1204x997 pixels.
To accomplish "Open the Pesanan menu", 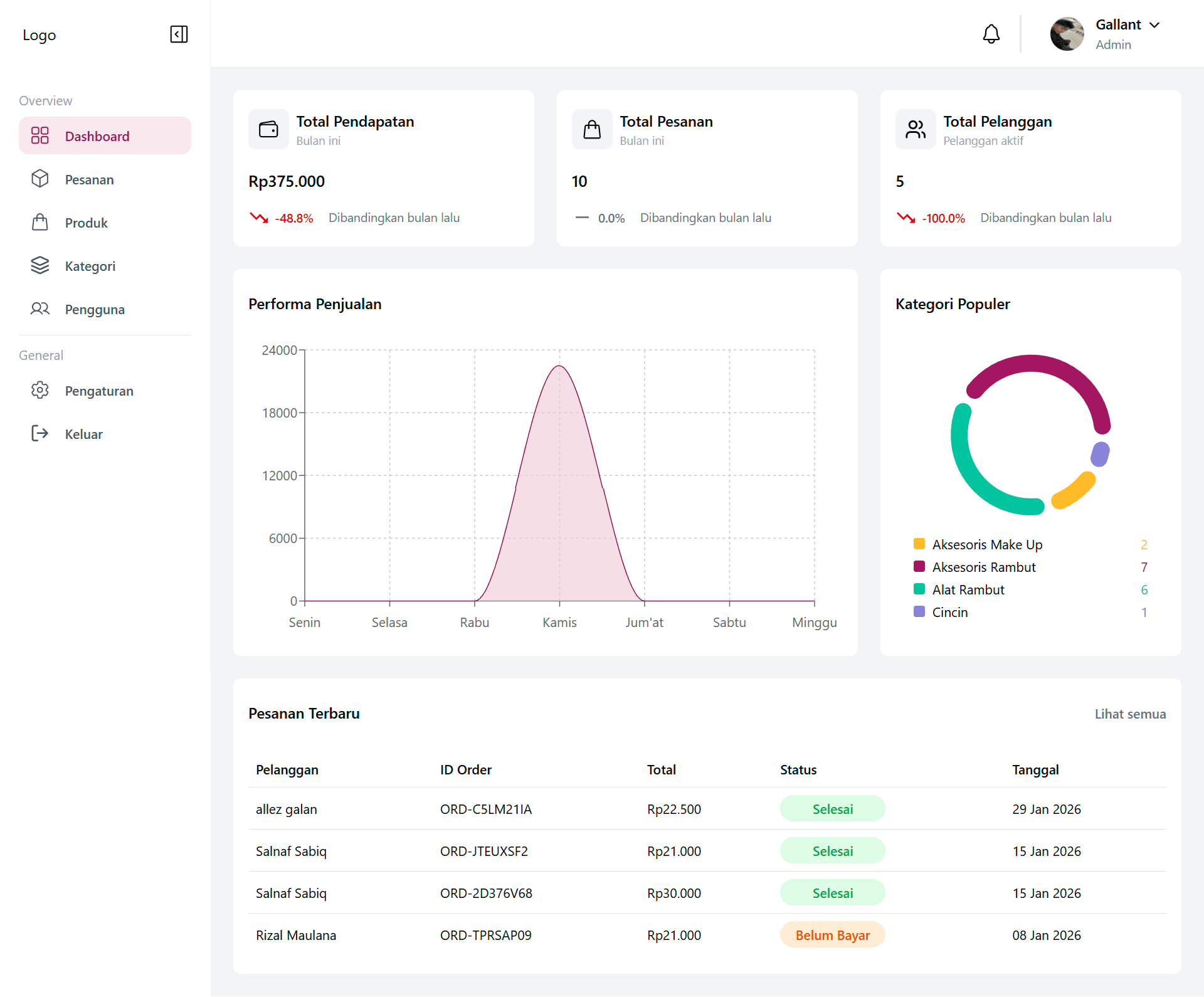I will (105, 179).
